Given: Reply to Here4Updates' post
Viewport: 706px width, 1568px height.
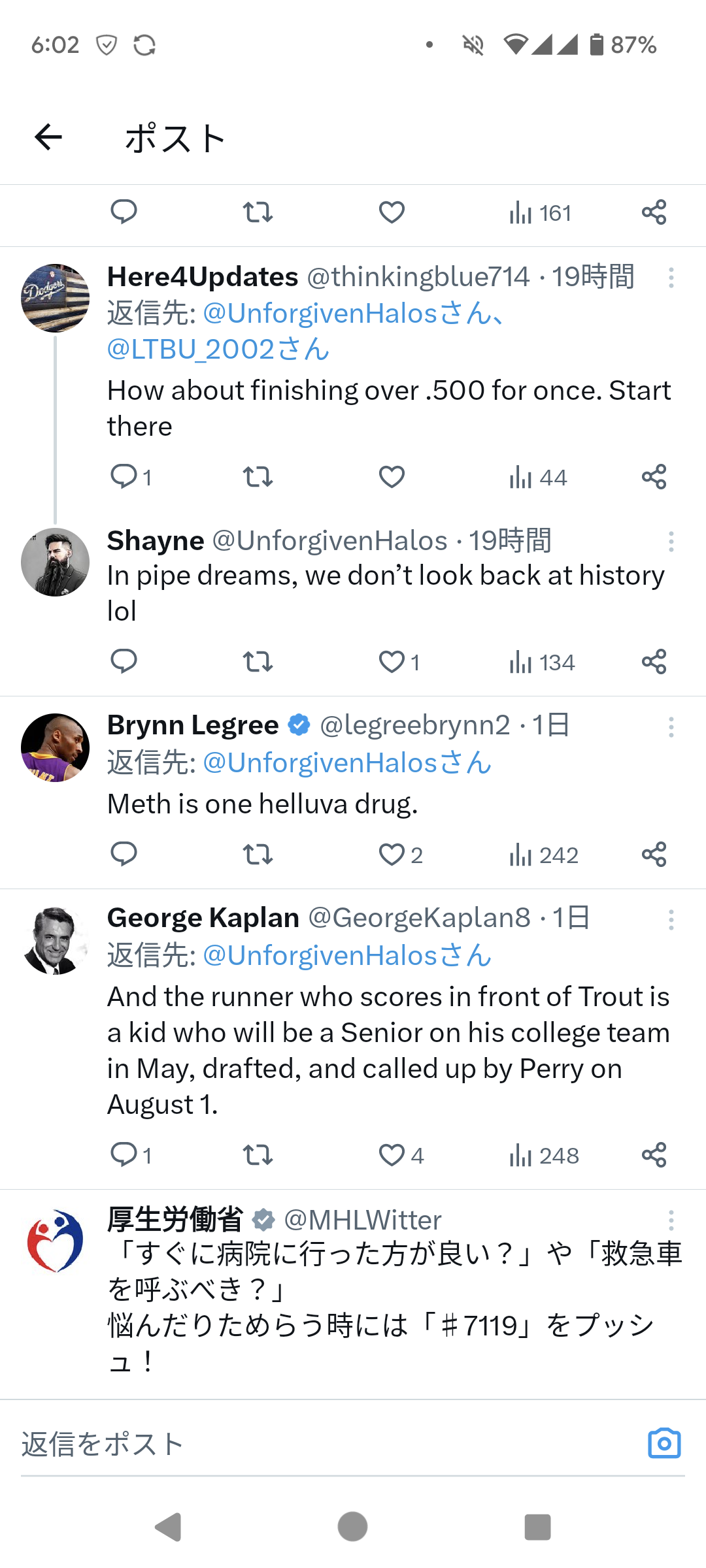Looking at the screenshot, I should [x=124, y=476].
